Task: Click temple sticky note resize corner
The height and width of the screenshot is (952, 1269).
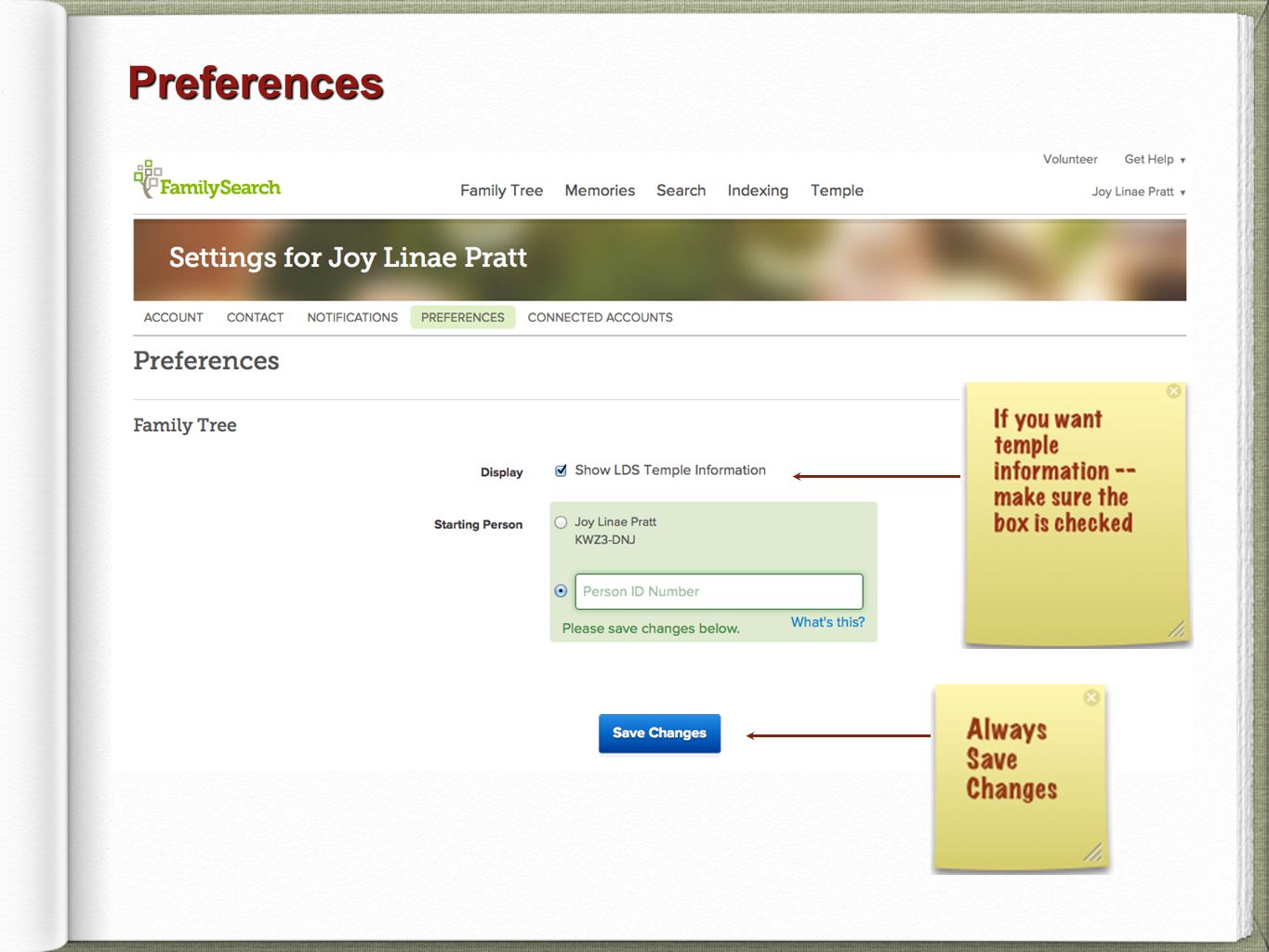Action: tap(1176, 629)
